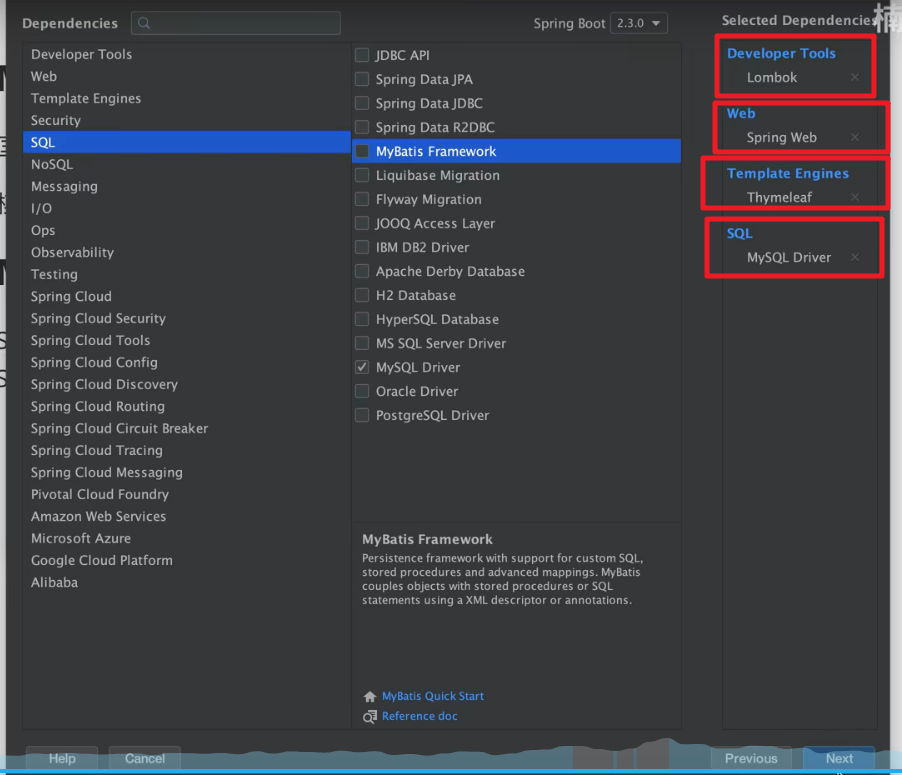Select Spring Cloud Discovery

[186, 384]
